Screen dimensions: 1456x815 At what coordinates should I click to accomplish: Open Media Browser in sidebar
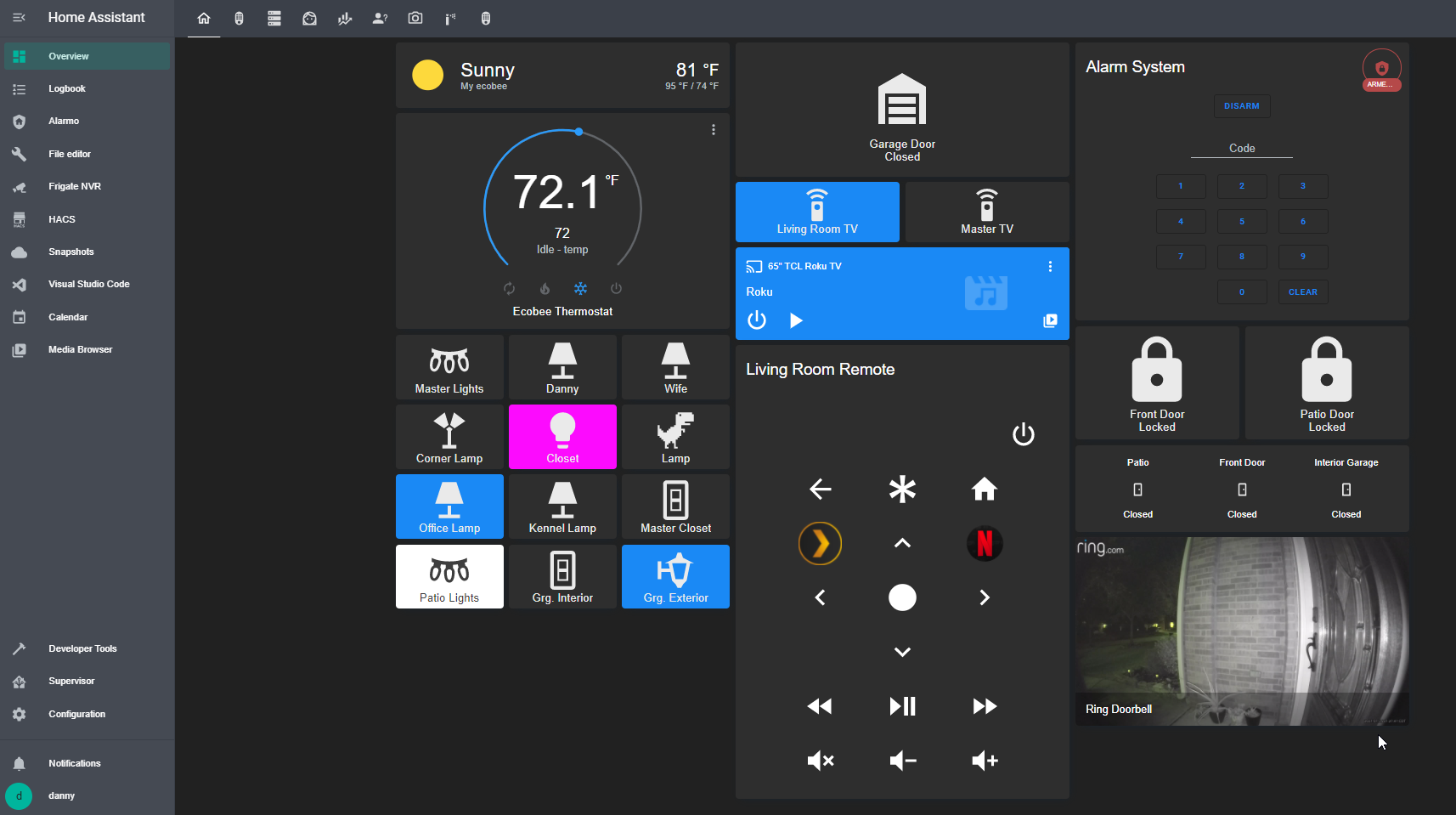click(87, 350)
